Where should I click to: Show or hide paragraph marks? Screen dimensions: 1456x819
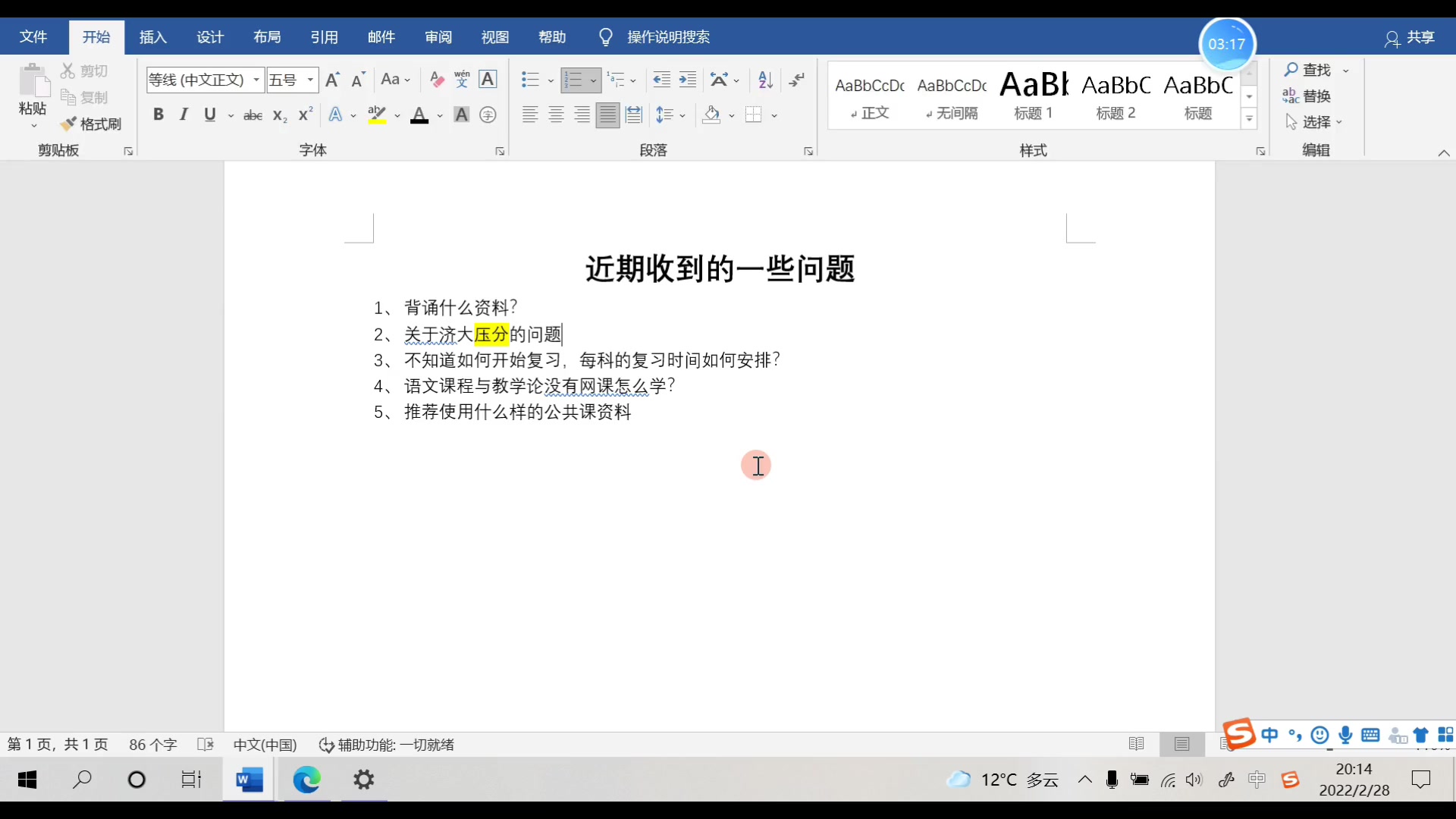click(x=796, y=80)
